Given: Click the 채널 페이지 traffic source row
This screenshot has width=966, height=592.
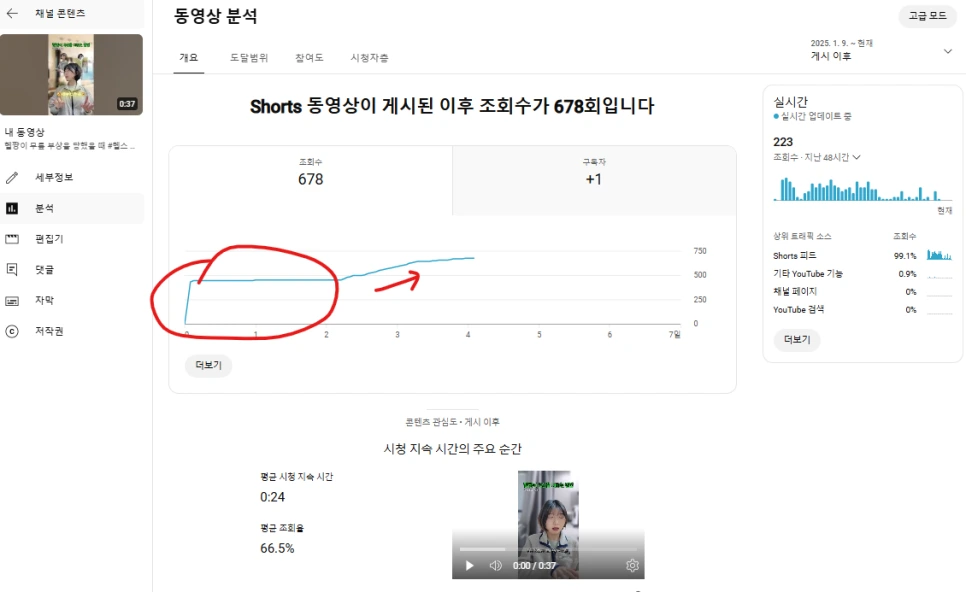Looking at the screenshot, I should 862,291.
